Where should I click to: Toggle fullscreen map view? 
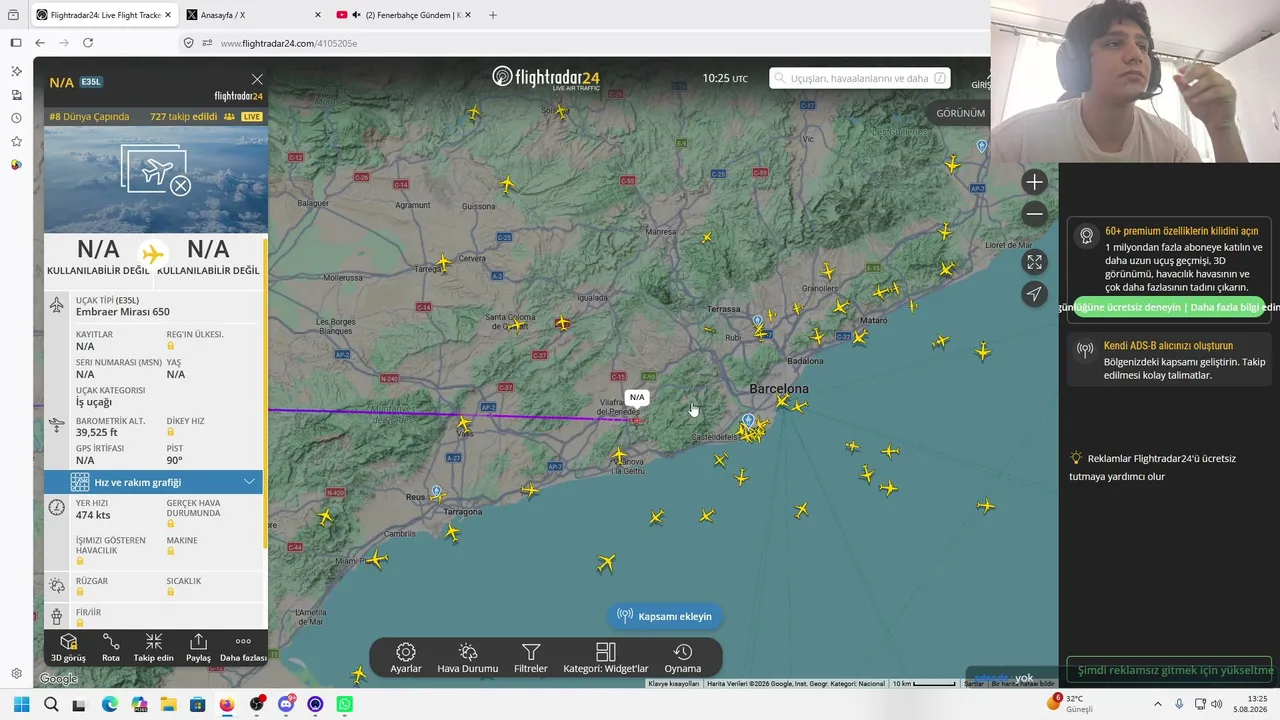pos(1034,262)
